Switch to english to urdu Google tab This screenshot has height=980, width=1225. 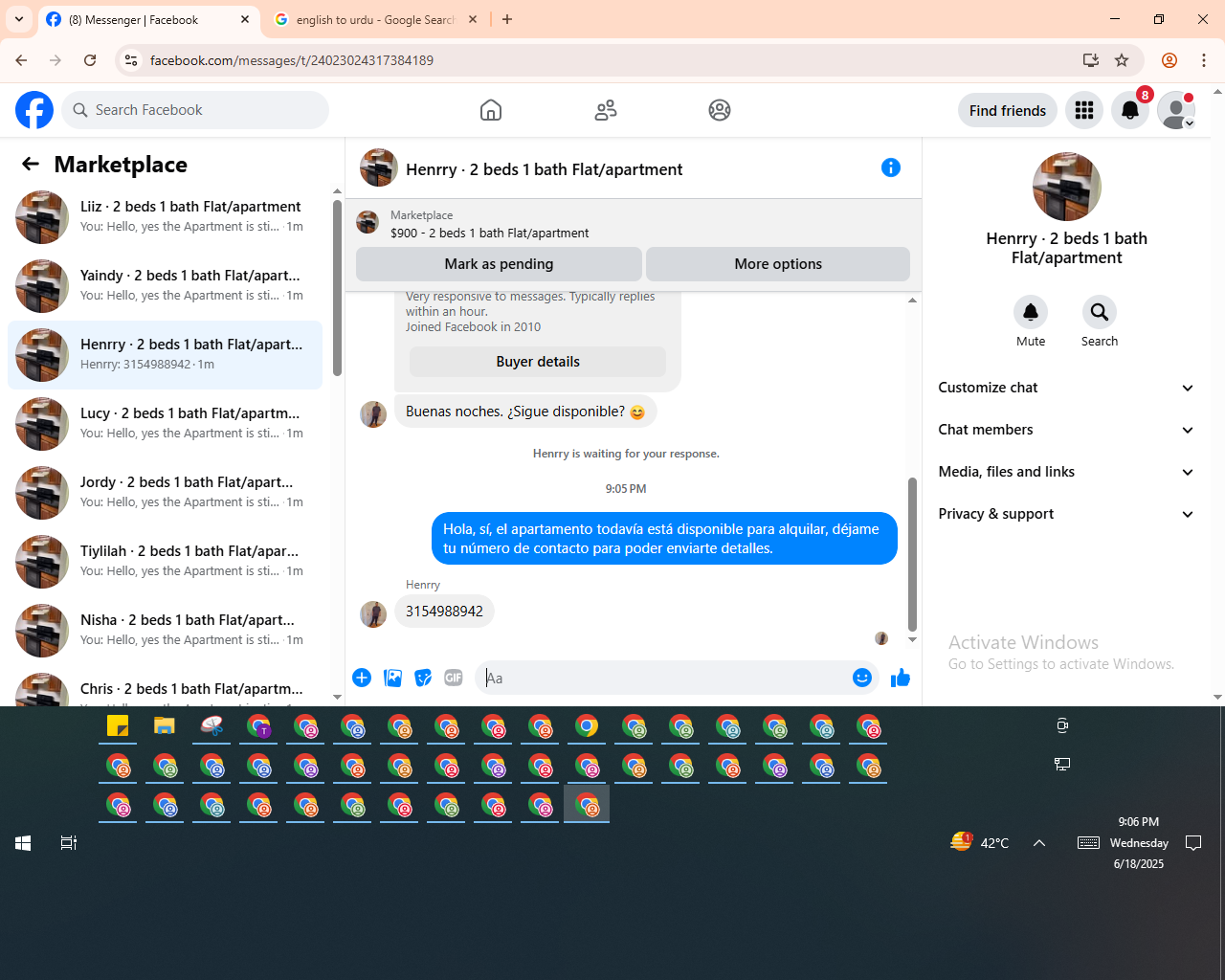click(375, 19)
